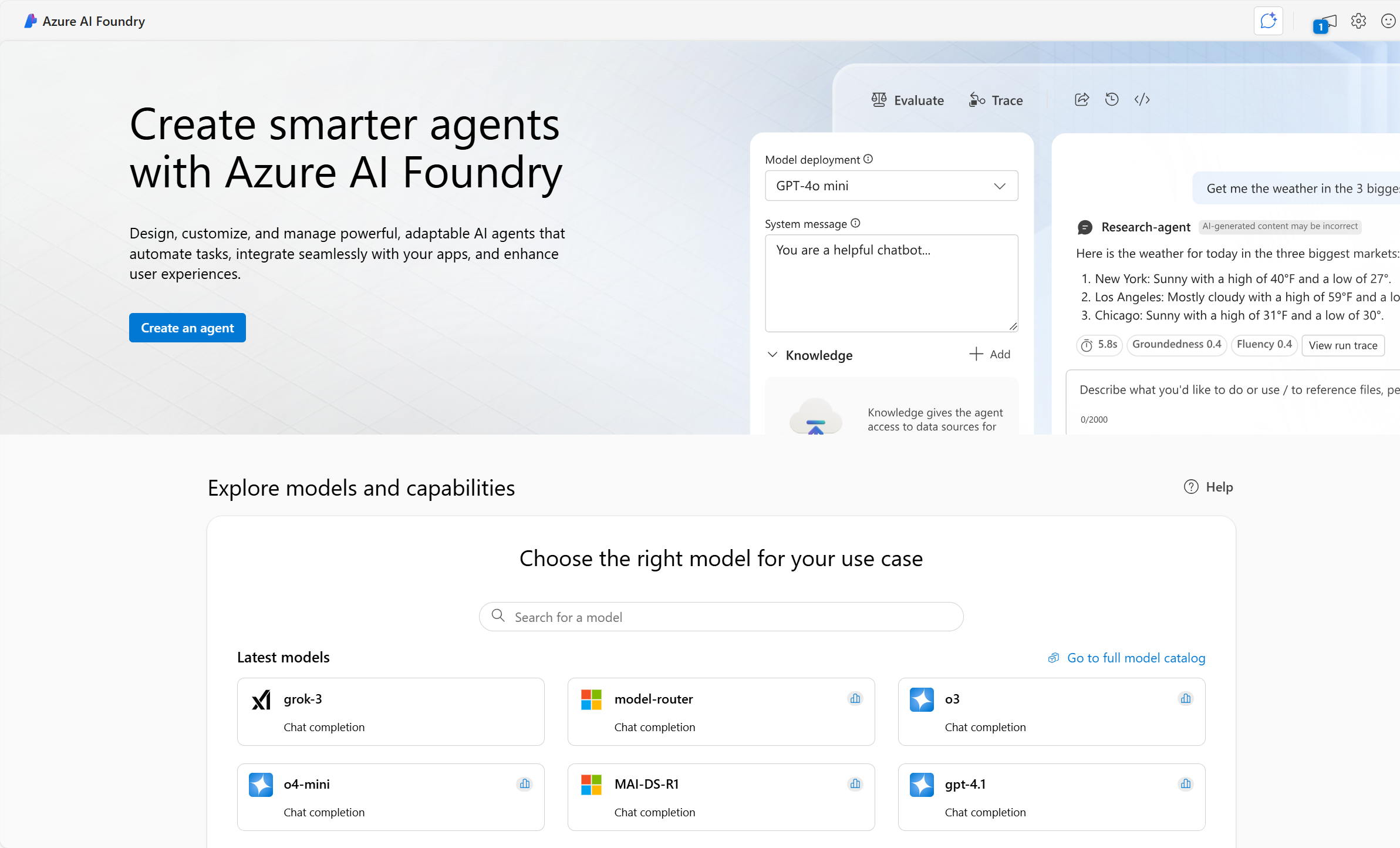Show System message info tooltip

coord(855,223)
